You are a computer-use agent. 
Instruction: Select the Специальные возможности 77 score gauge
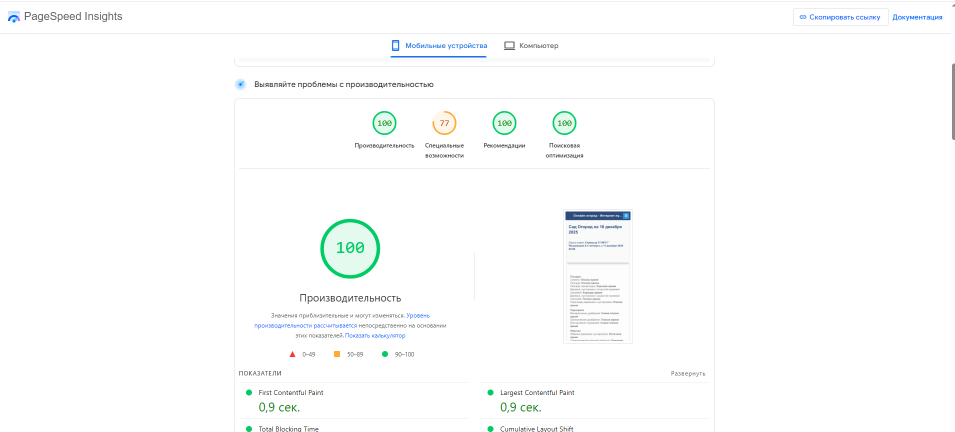click(x=445, y=123)
